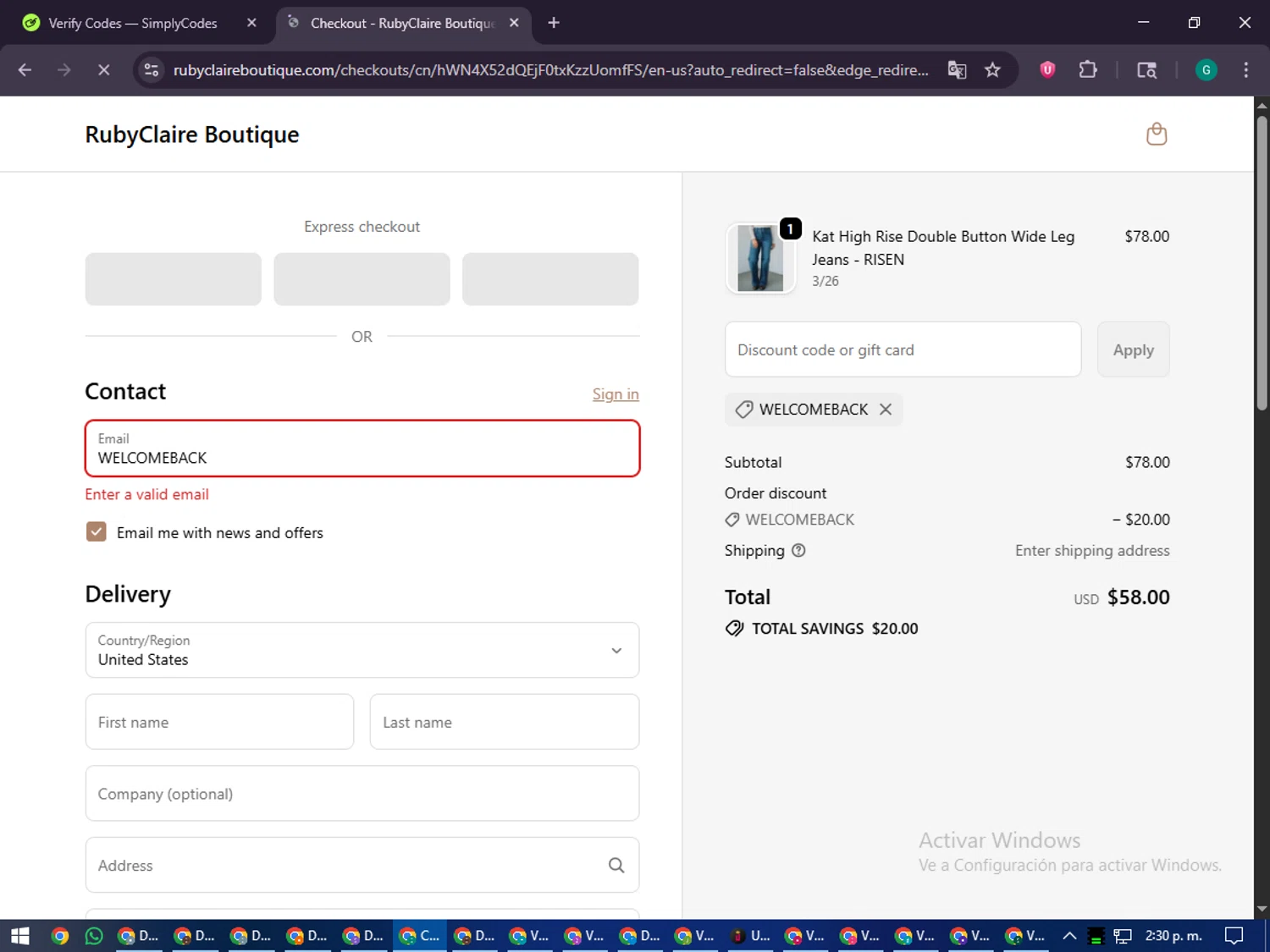Screen dimensions: 1270x952
Task: Select the Checkout - RubyClaire Boutique tab
Action: coord(401,23)
